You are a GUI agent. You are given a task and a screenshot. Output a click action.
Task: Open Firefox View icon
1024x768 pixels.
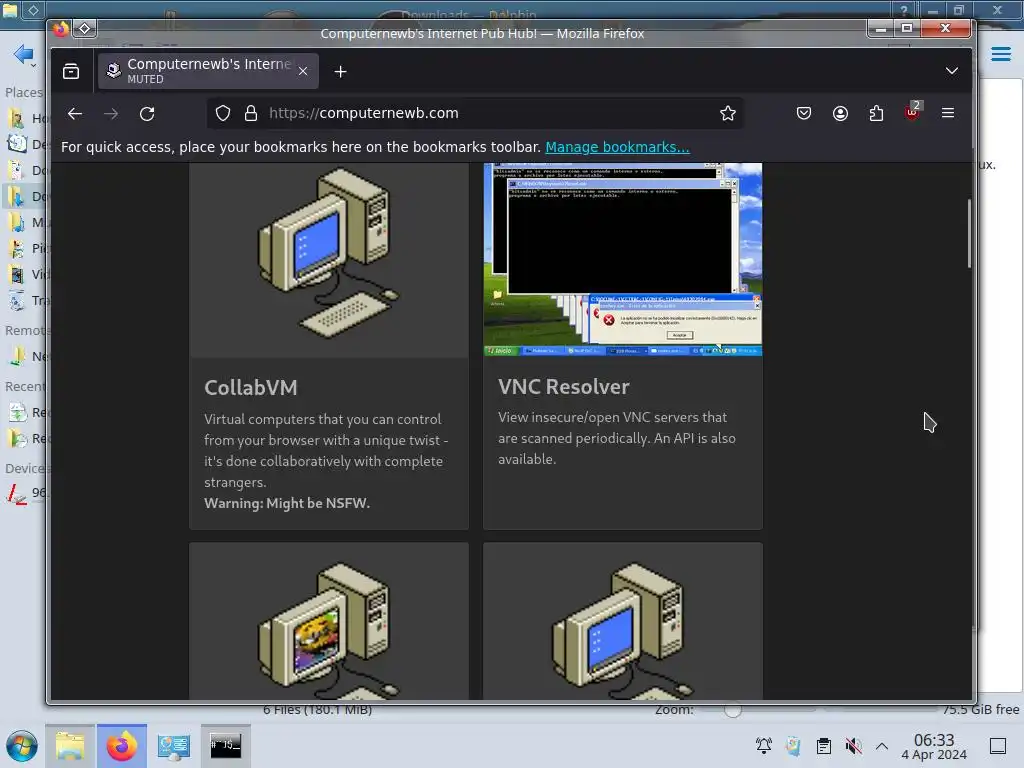(x=71, y=71)
